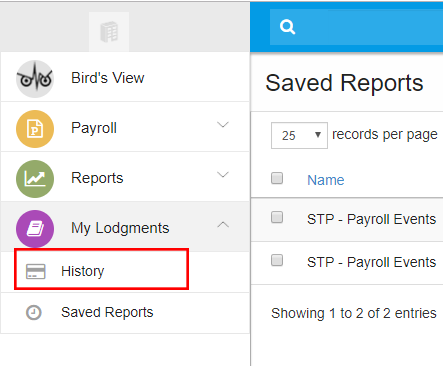Click the Bird's View owl icon
The width and height of the screenshot is (443, 366).
(35, 79)
